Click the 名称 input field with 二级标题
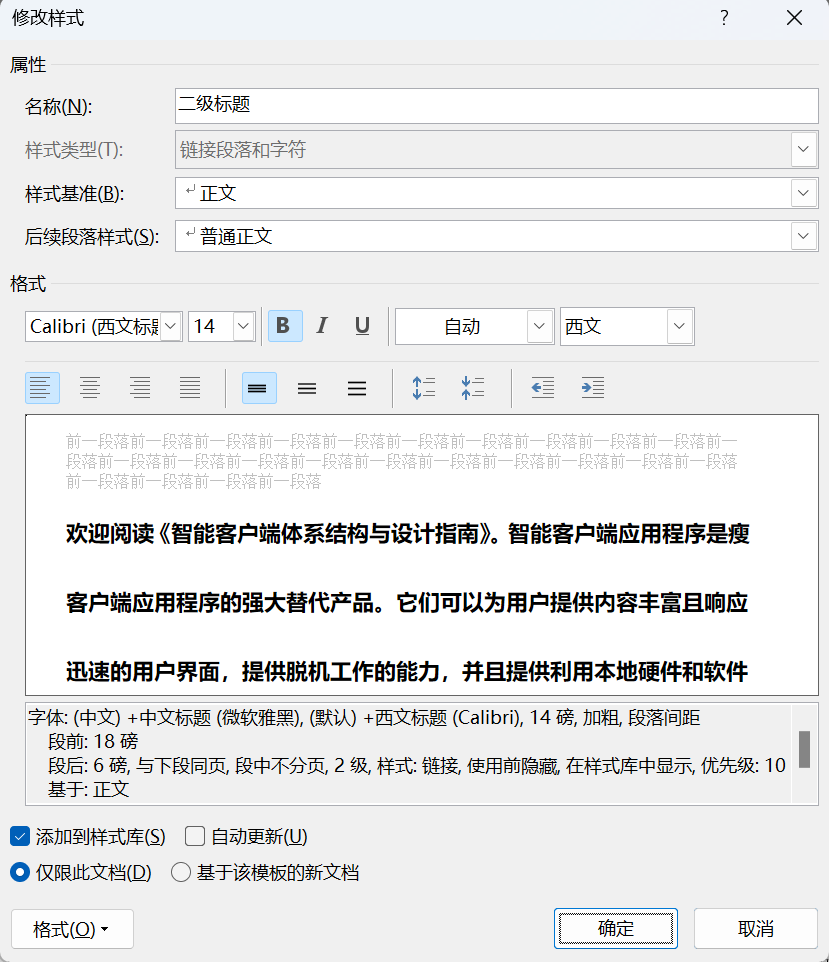Screen dimensions: 829x962 point(496,106)
